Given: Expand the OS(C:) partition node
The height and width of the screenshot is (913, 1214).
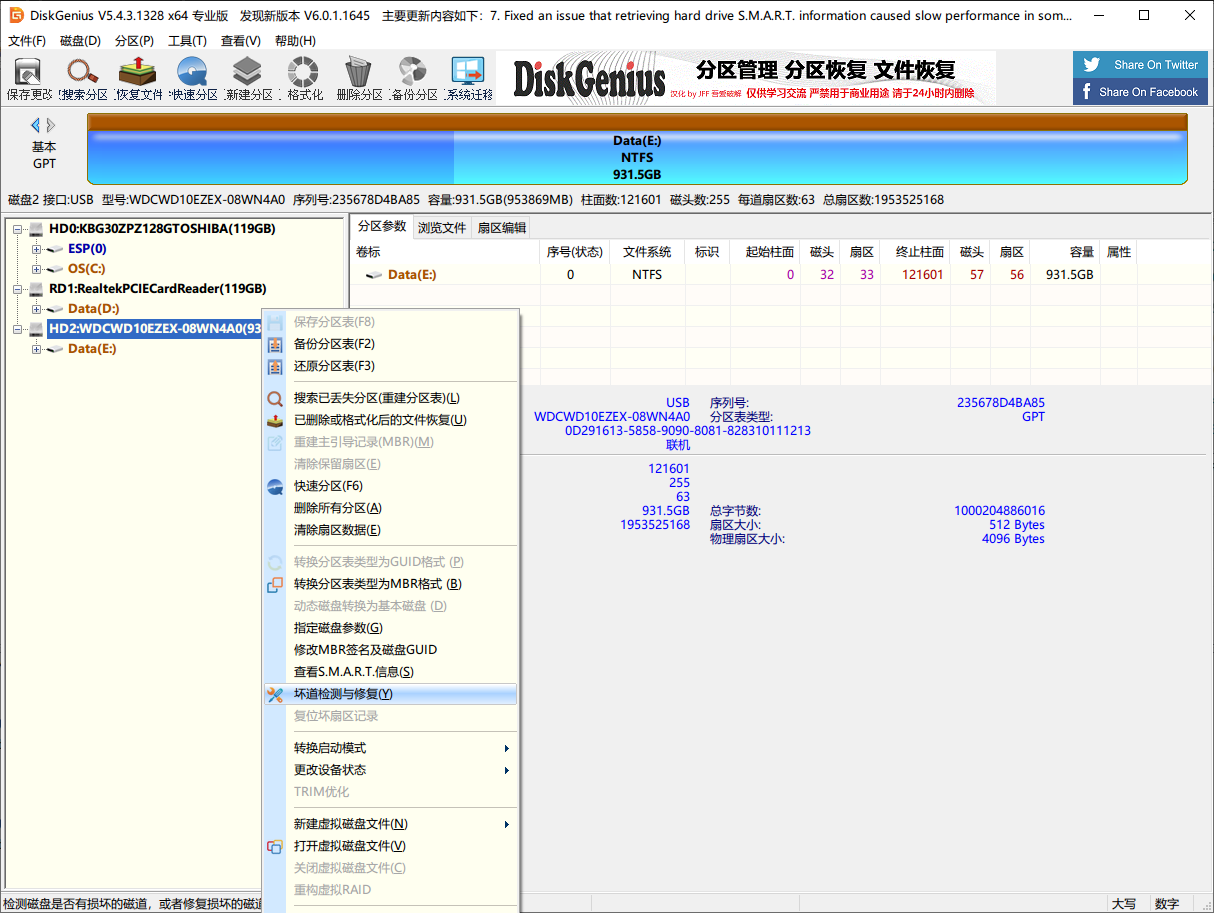Looking at the screenshot, I should coord(37,269).
